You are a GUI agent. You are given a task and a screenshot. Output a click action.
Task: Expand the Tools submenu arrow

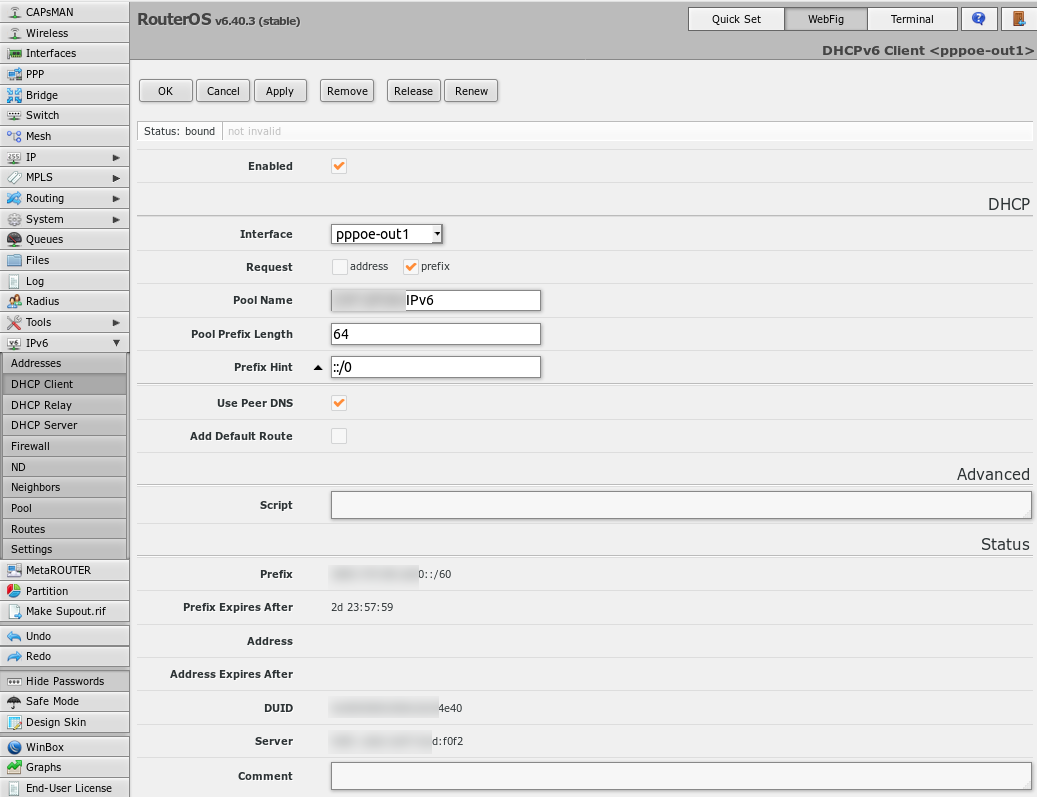pos(116,323)
